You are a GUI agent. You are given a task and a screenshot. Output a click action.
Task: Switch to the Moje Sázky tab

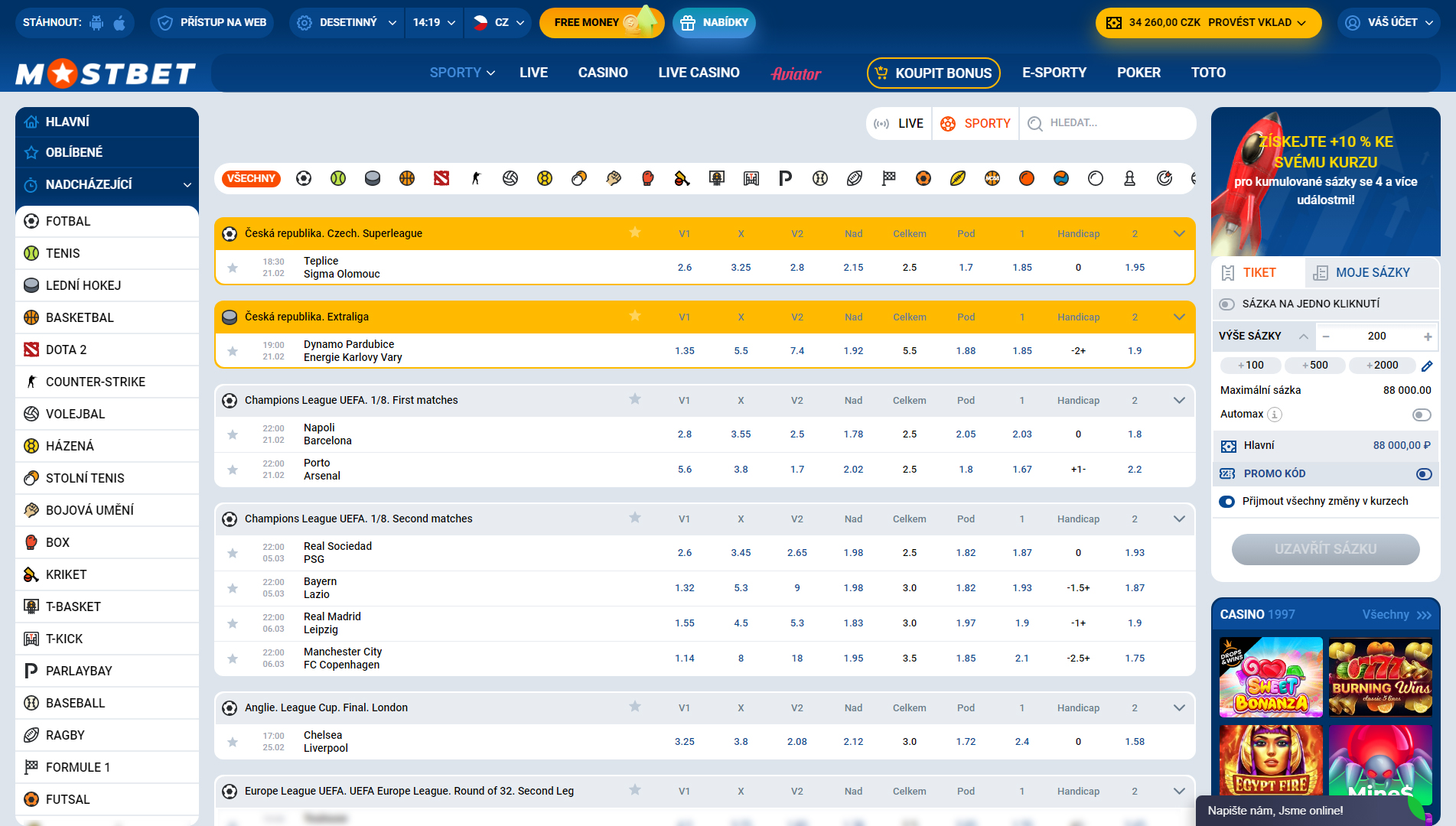tap(1362, 272)
